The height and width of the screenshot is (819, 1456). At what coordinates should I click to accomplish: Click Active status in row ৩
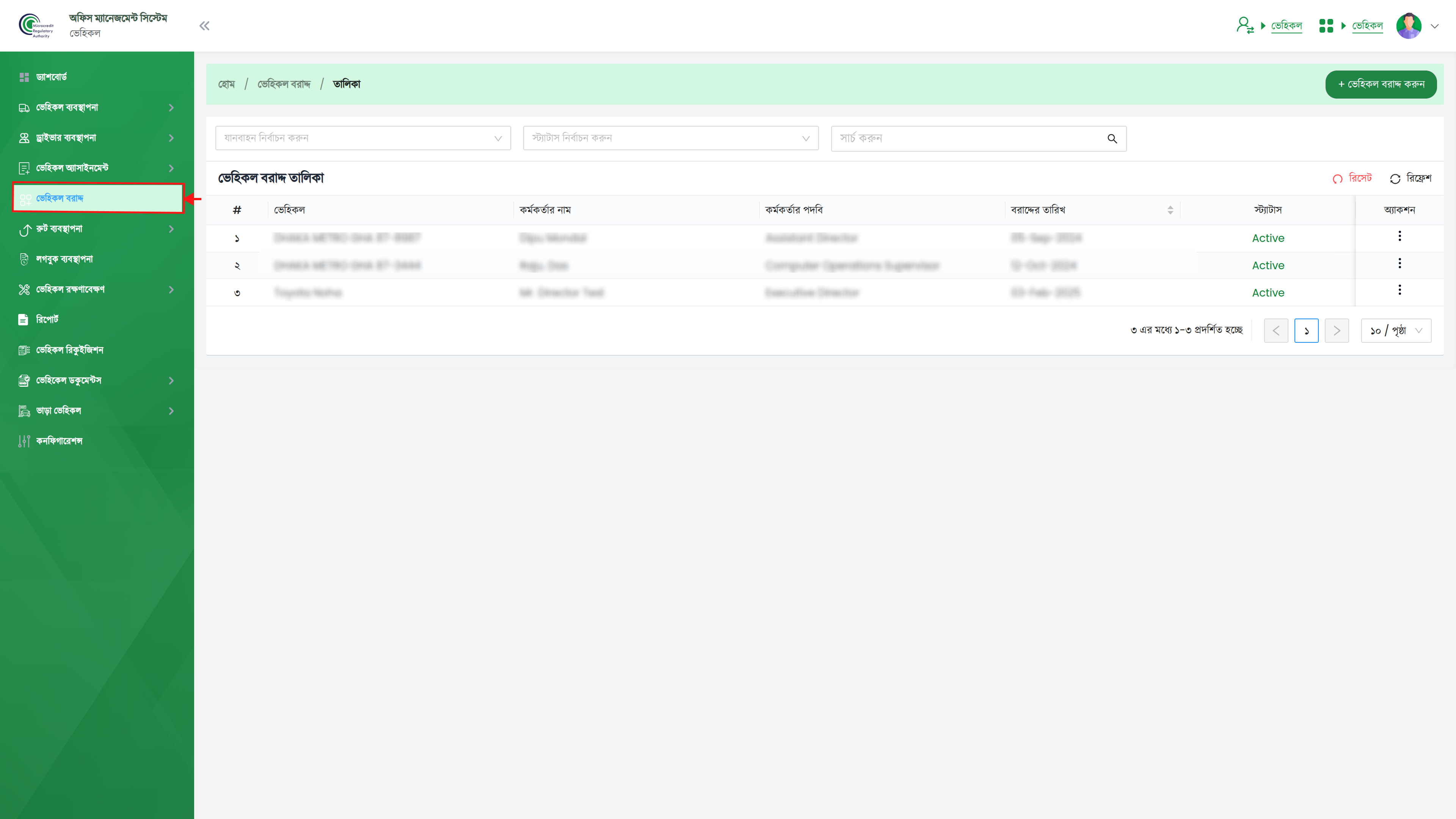(1268, 293)
